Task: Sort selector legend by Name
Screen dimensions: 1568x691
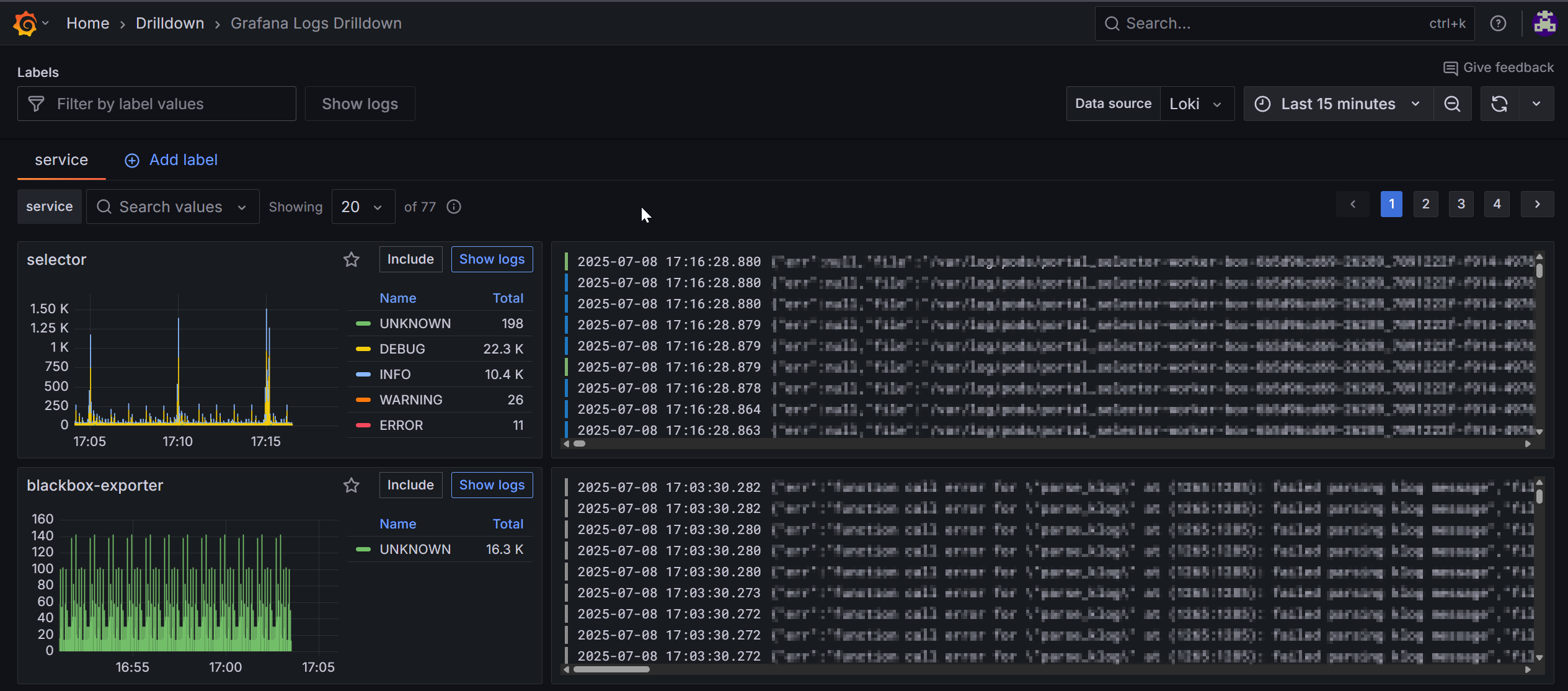Action: (x=397, y=298)
